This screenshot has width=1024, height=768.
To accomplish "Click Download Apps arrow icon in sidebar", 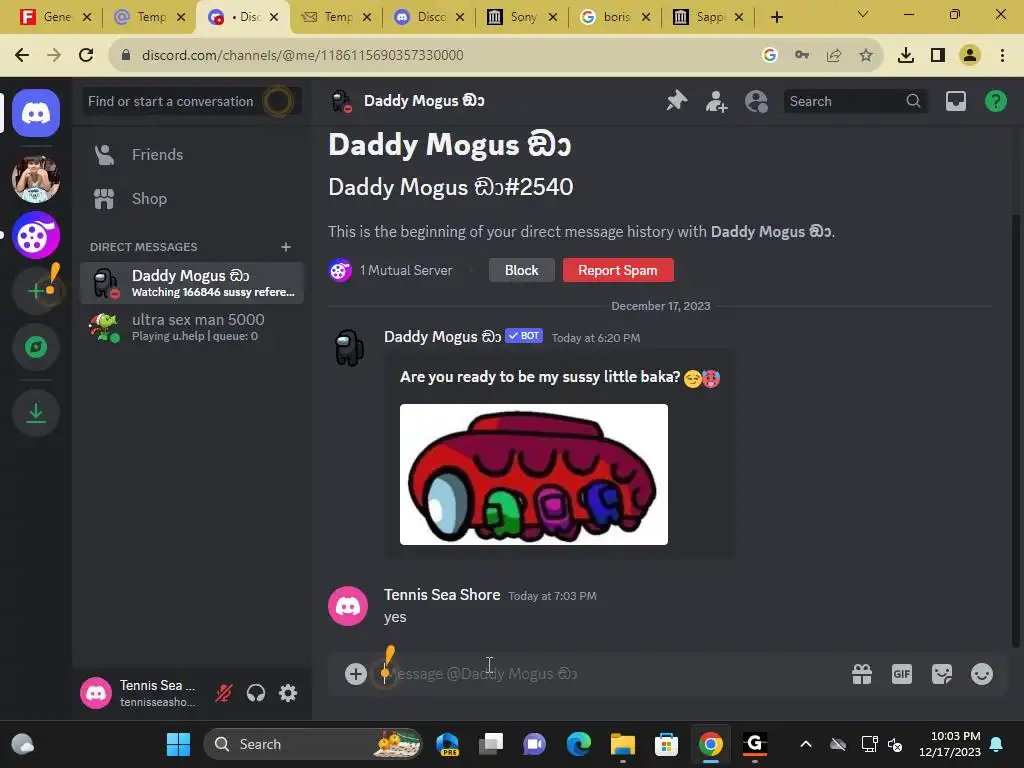I will tap(36, 413).
